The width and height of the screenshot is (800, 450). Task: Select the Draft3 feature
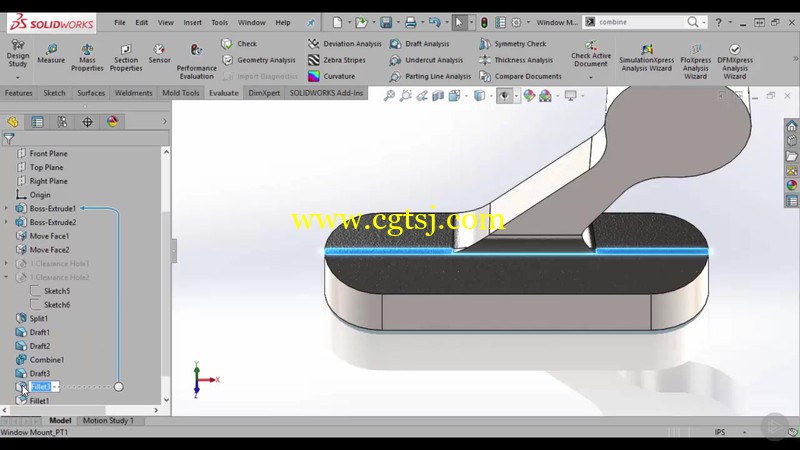[39, 373]
